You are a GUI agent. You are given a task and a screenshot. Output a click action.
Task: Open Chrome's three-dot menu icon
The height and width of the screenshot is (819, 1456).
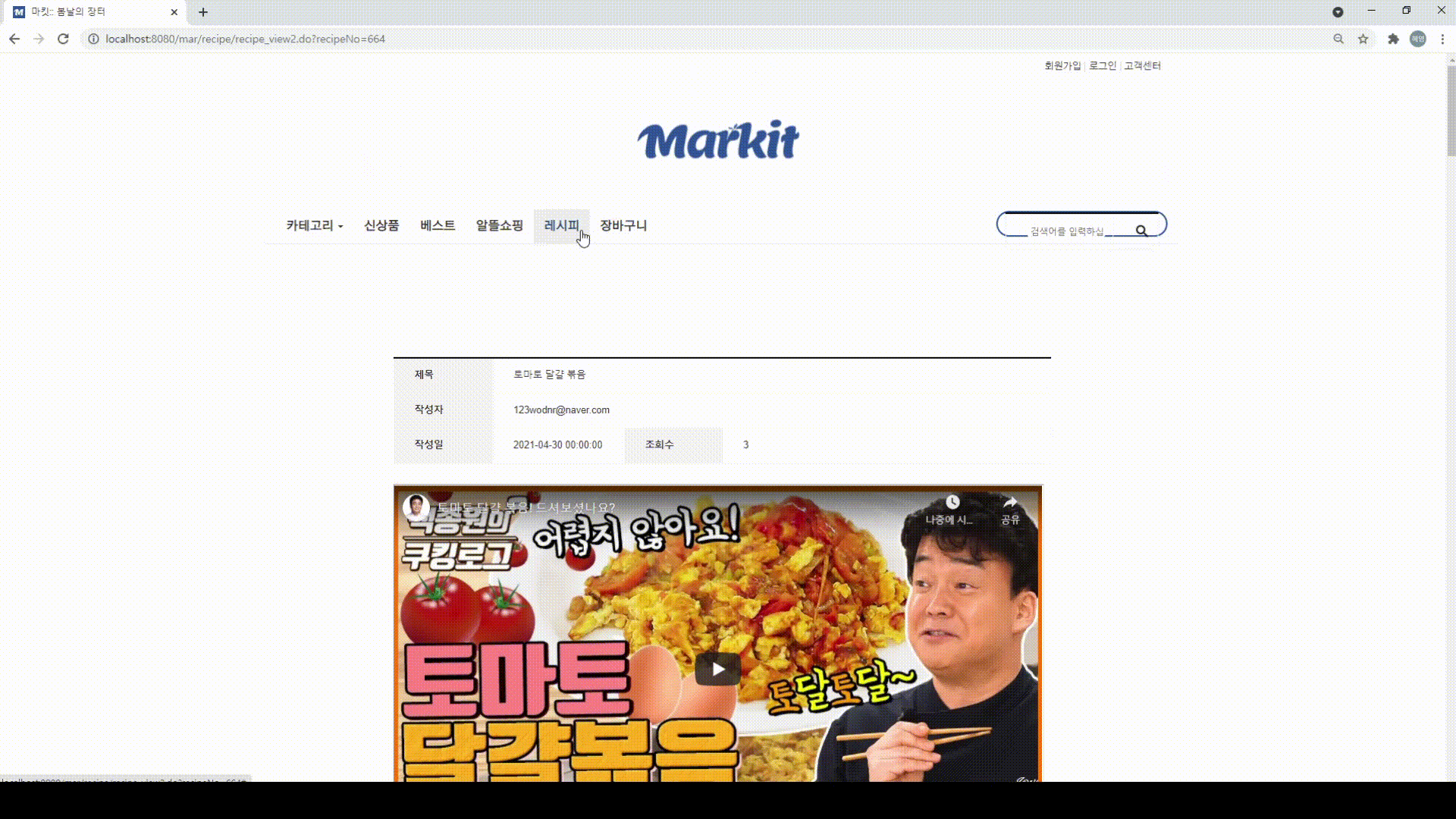[1443, 39]
